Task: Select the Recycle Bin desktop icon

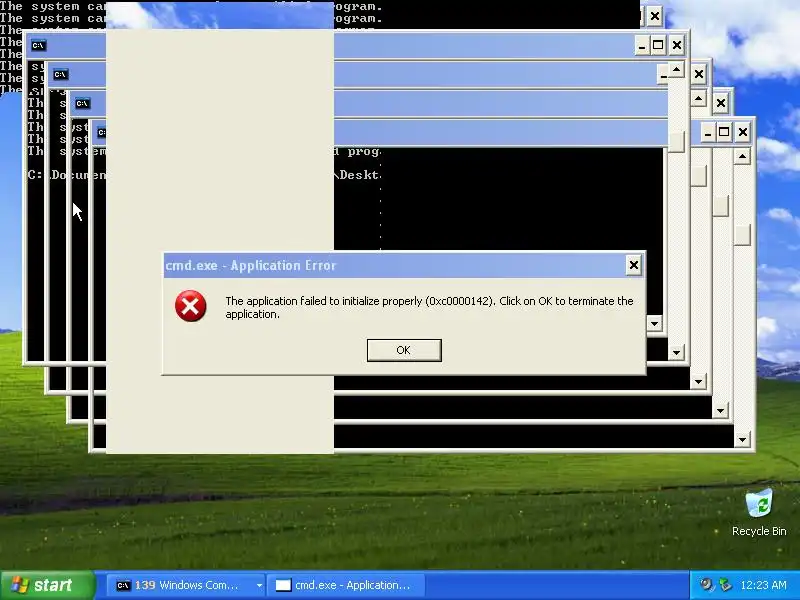Action: pyautogui.click(x=759, y=512)
